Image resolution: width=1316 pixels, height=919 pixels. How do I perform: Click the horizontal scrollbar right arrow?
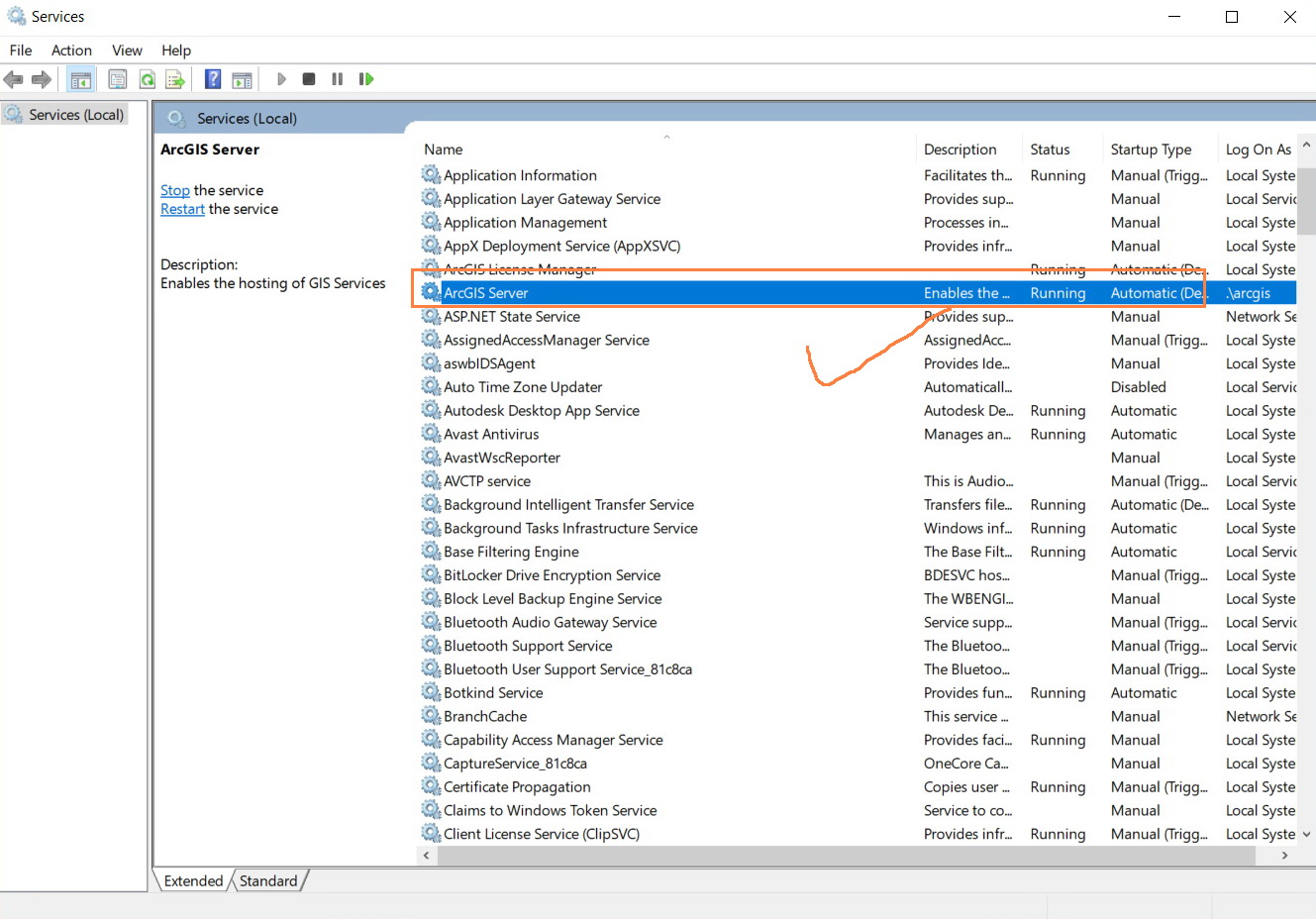[1285, 855]
